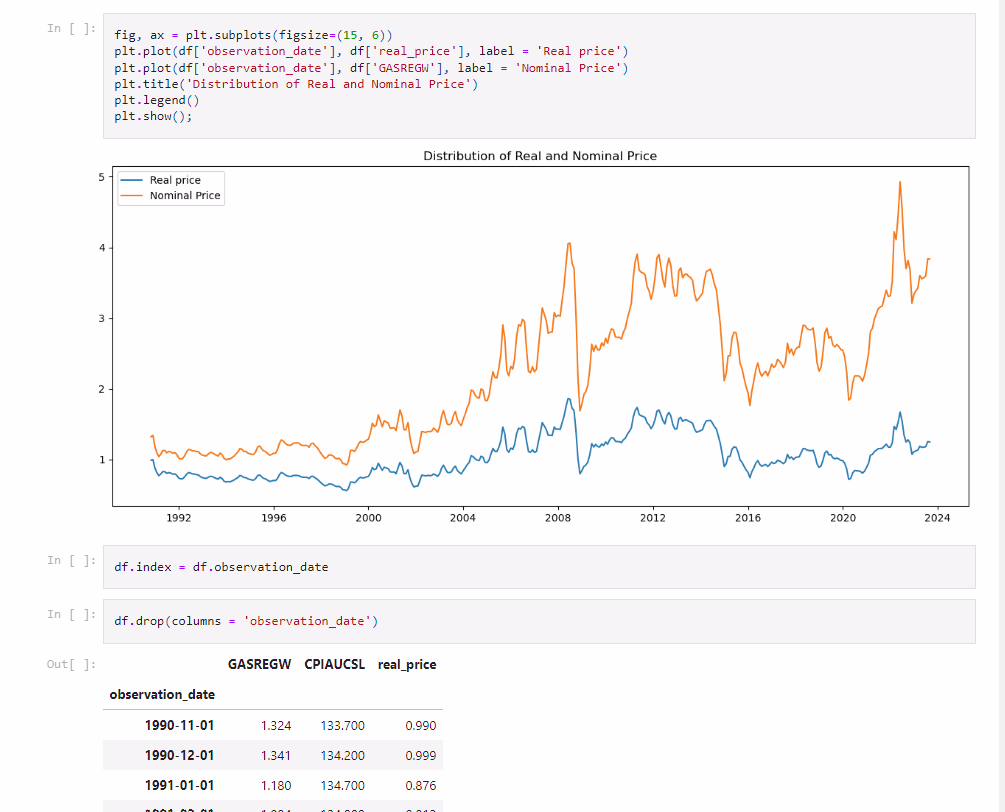This screenshot has height=812, width=1005.
Task: Click the 'Real price' legend label
Action: tap(175, 181)
